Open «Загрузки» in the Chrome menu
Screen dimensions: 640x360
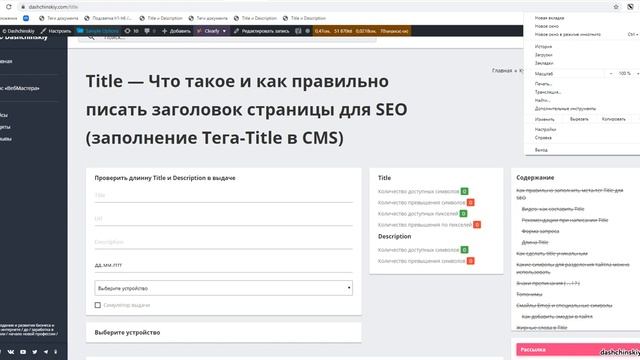tap(544, 55)
